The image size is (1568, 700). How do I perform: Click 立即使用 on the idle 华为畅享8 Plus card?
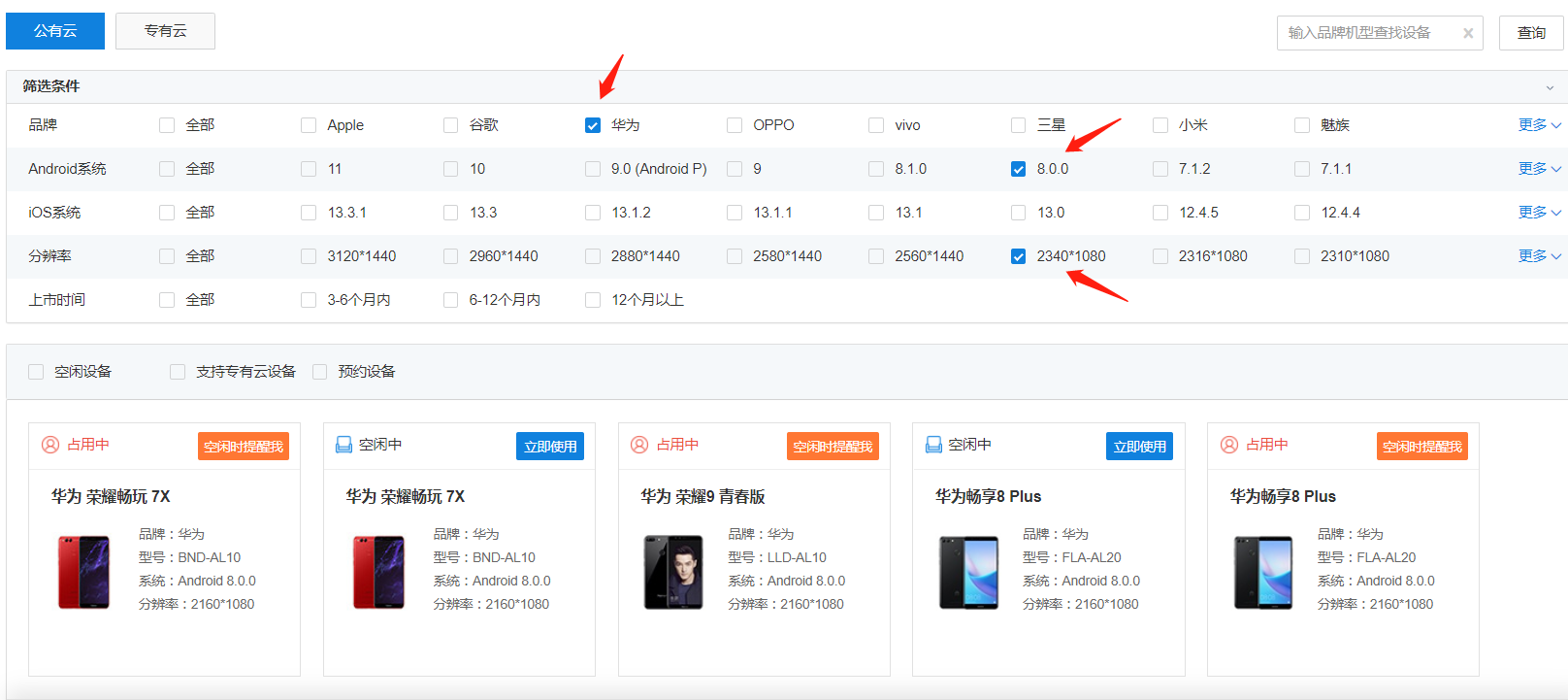coord(1139,447)
